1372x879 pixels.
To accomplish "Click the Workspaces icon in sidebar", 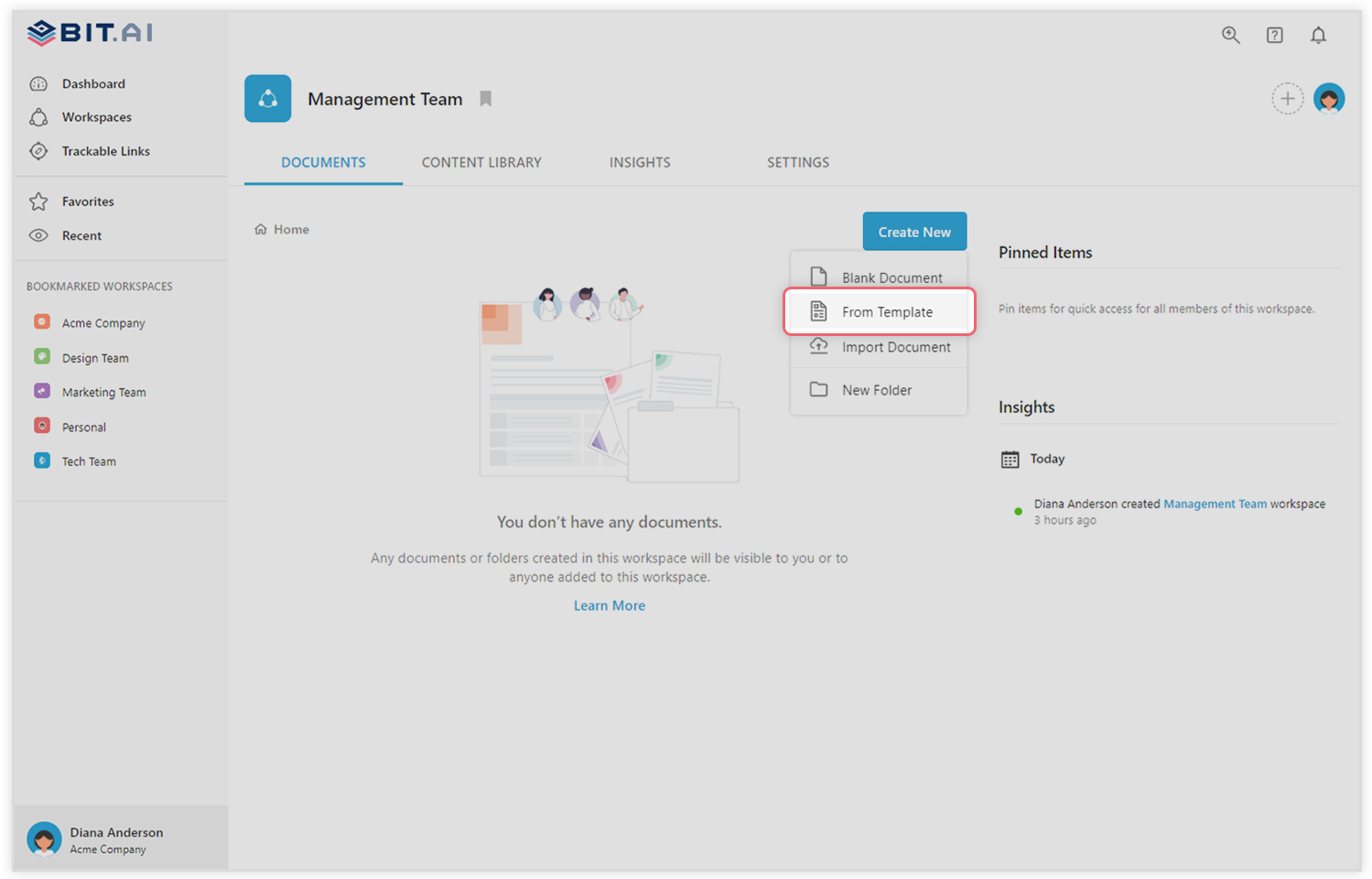I will click(x=38, y=117).
